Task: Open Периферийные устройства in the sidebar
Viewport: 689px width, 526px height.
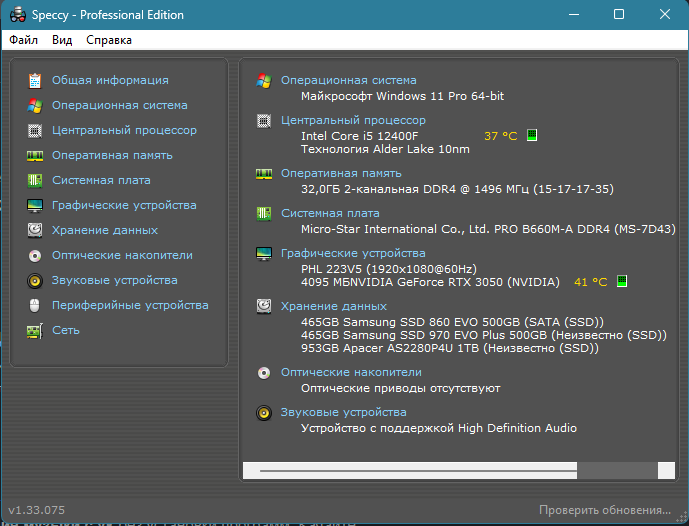Action: pos(130,305)
